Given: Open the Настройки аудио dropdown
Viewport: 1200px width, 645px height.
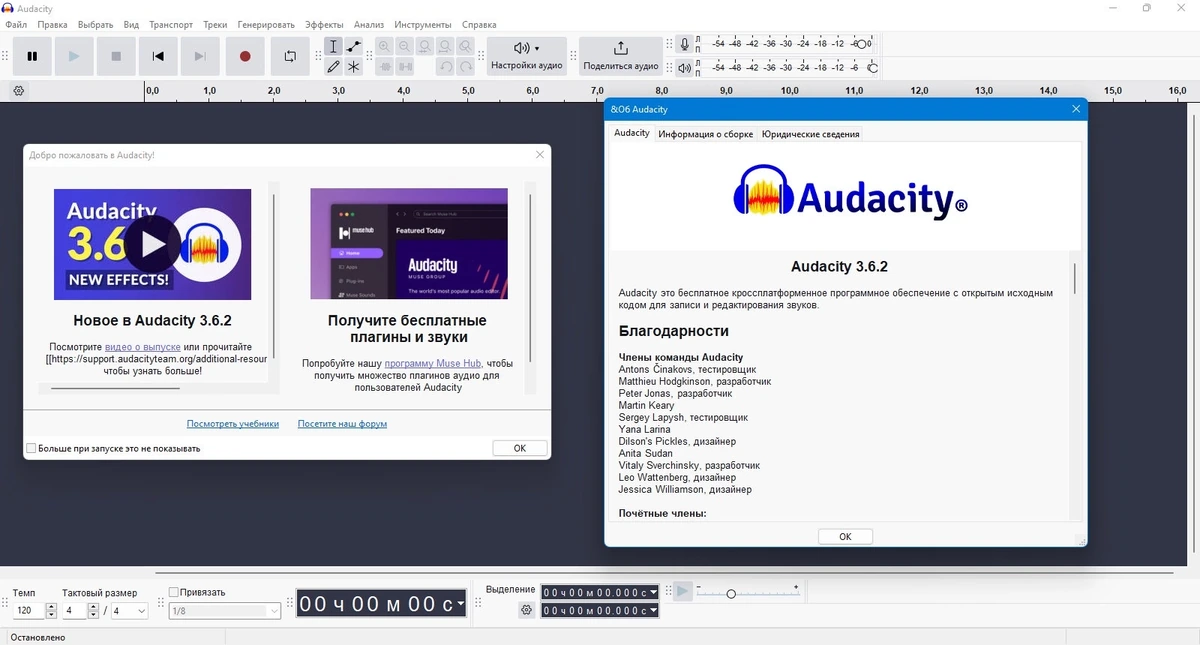Looking at the screenshot, I should point(527,56).
